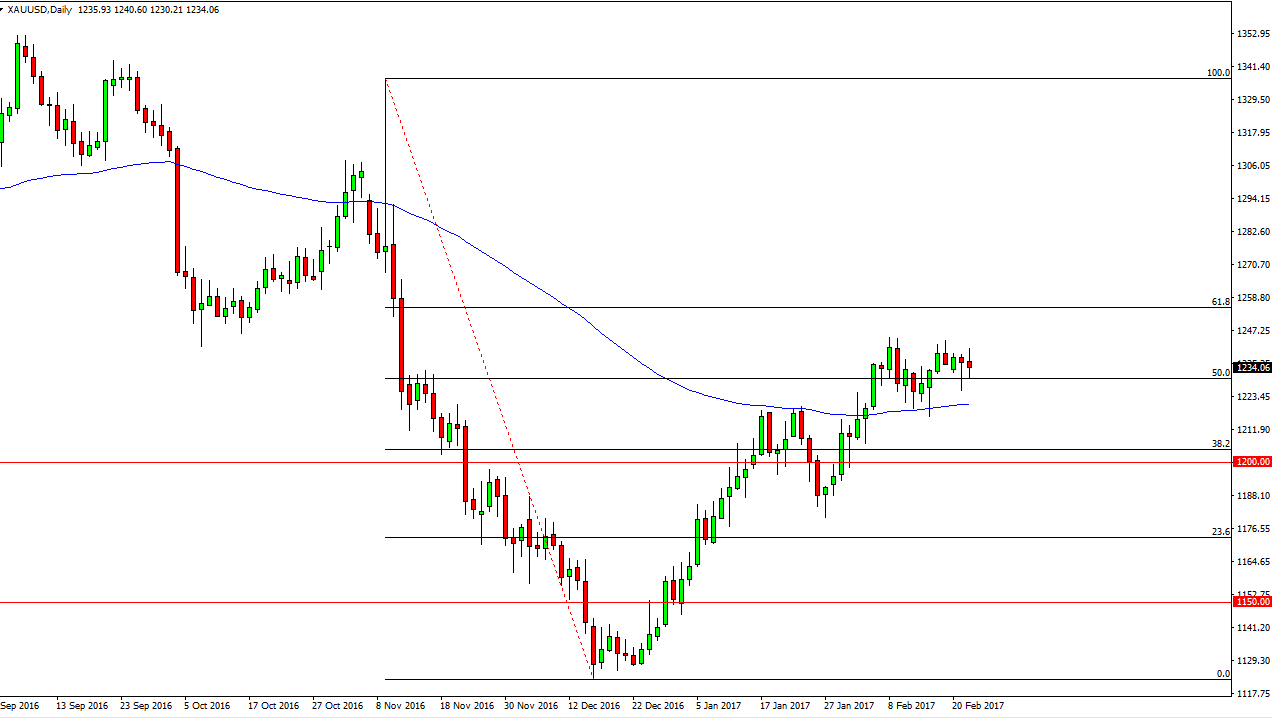Click the 1306.05 price on the axis
1272x719 pixels.
(1252, 166)
